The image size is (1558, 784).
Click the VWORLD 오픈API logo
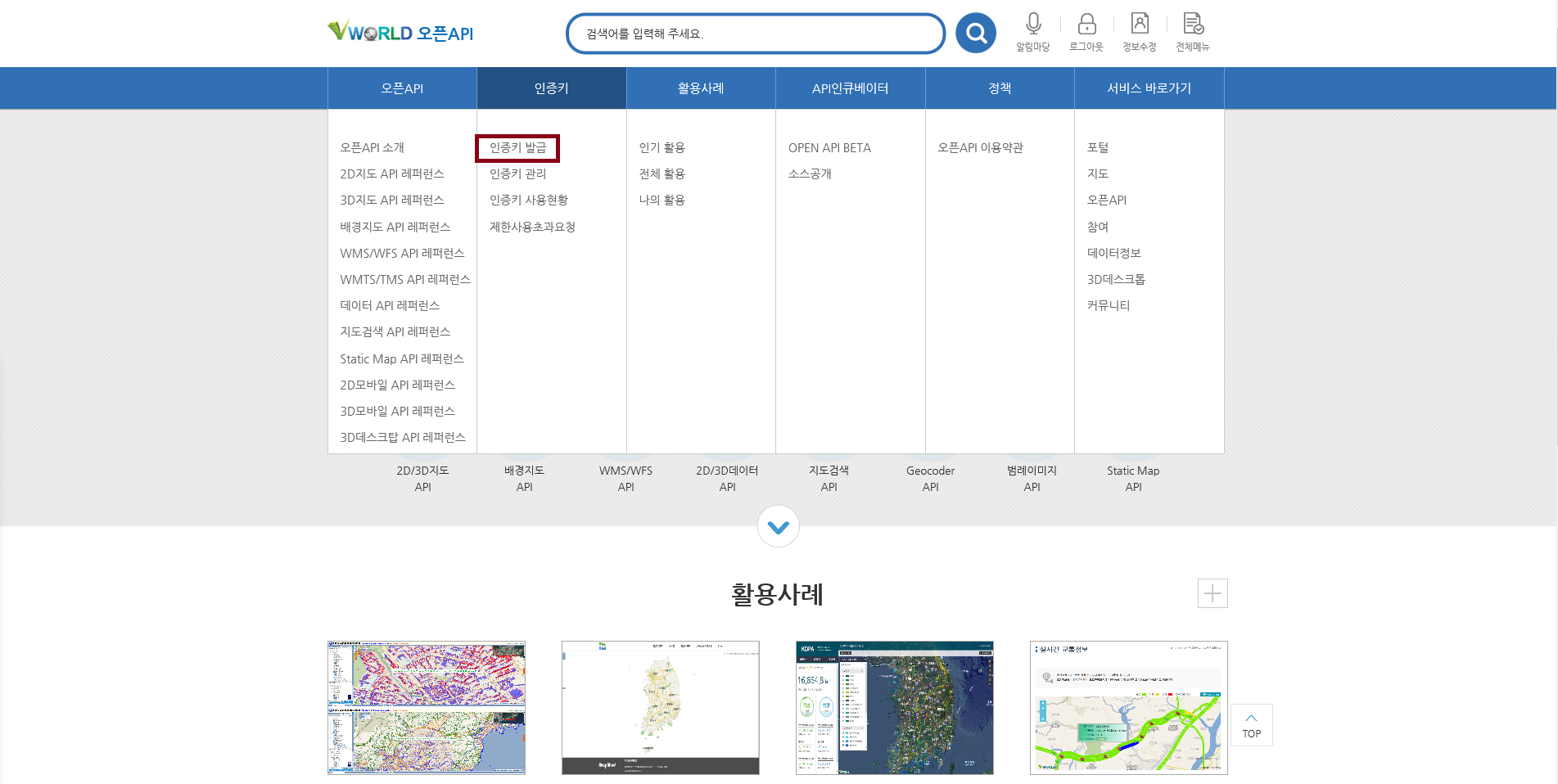400,33
